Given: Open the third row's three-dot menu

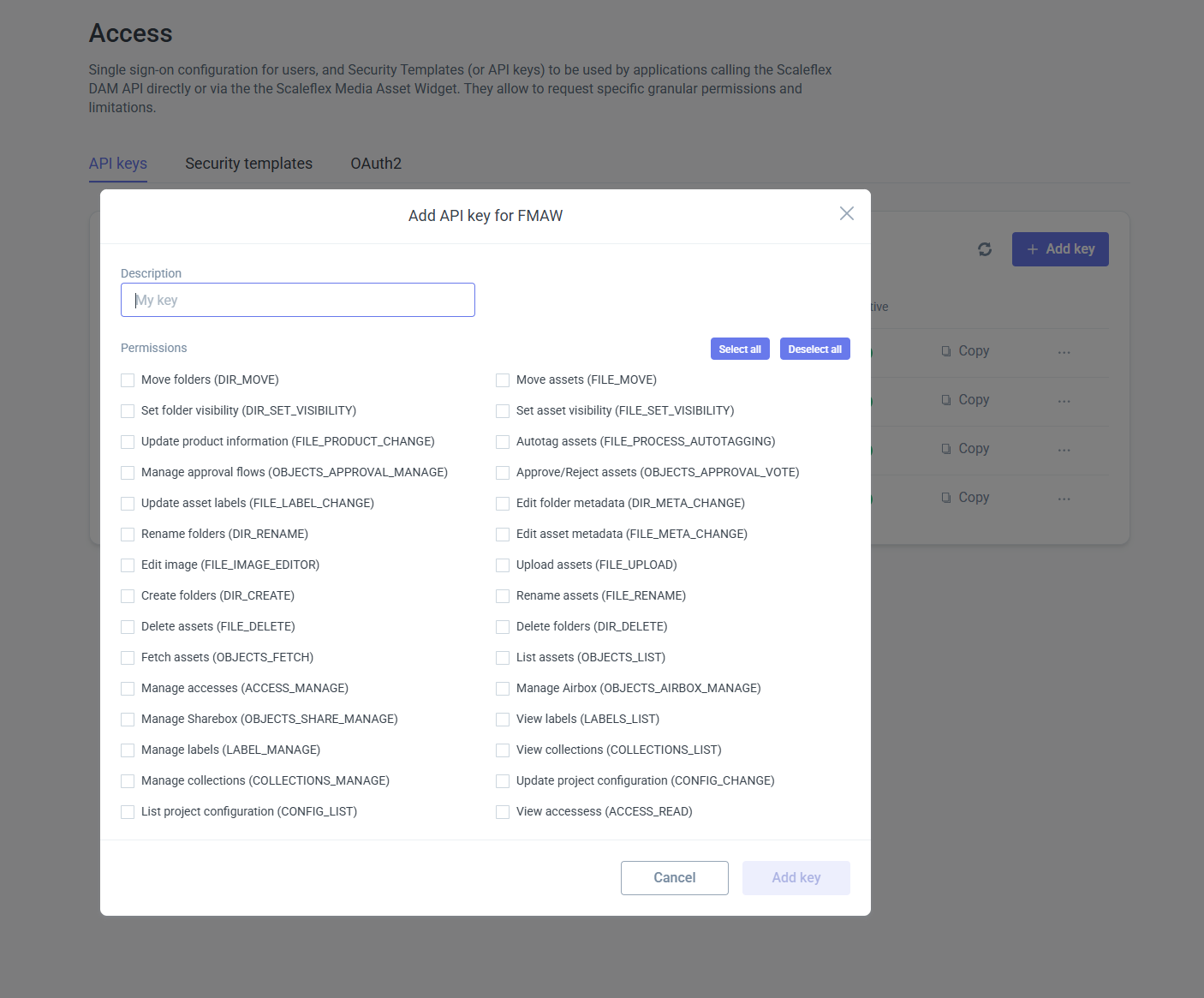Looking at the screenshot, I should [x=1064, y=450].
